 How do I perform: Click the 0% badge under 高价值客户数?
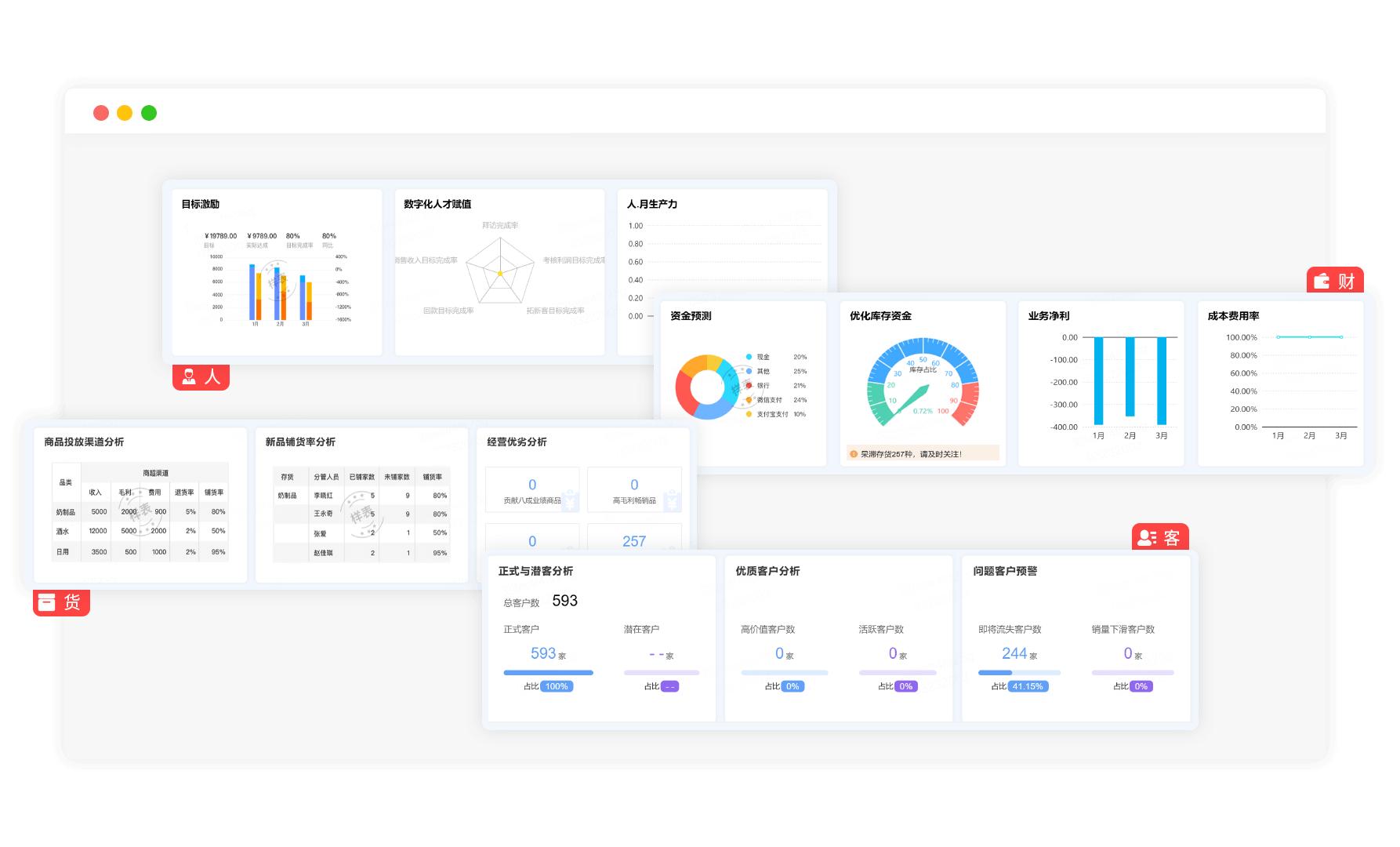click(x=793, y=686)
